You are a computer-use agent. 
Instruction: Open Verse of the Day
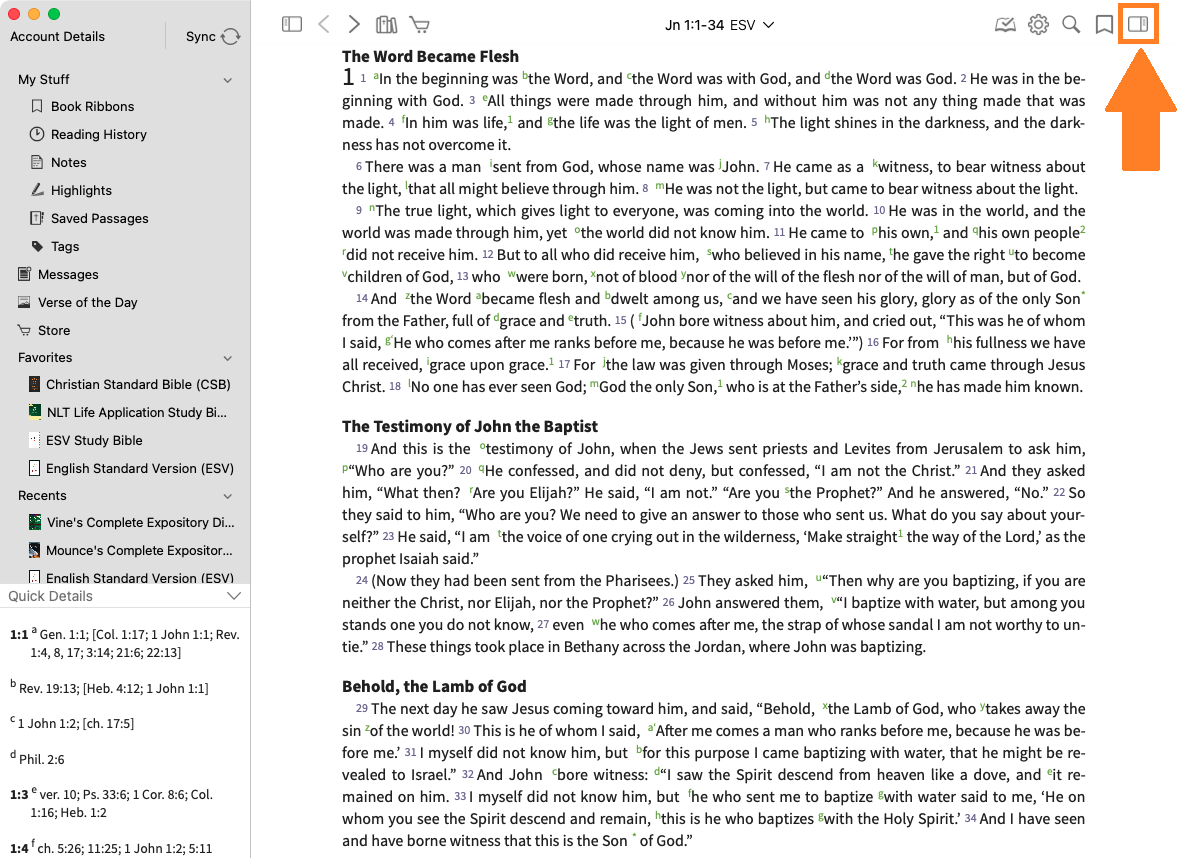(87, 302)
